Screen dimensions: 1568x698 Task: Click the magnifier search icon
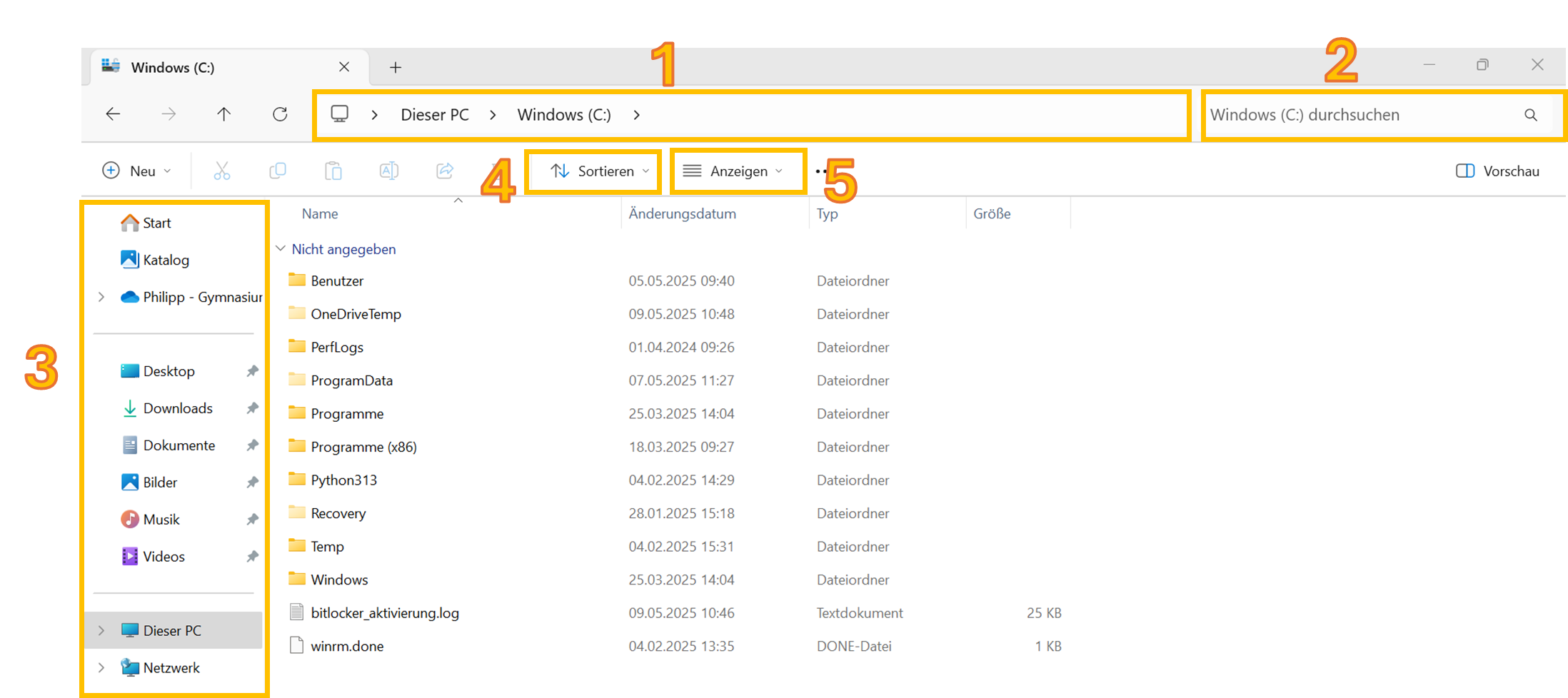[x=1531, y=115]
